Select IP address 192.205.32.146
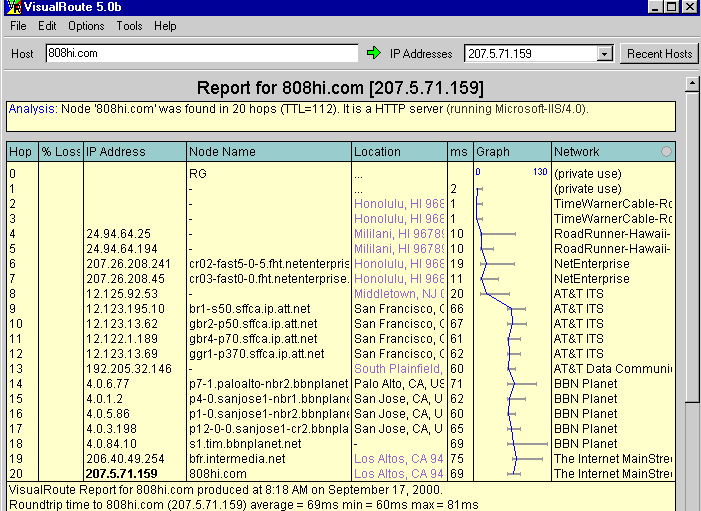This screenshot has width=701, height=511. [x=129, y=369]
